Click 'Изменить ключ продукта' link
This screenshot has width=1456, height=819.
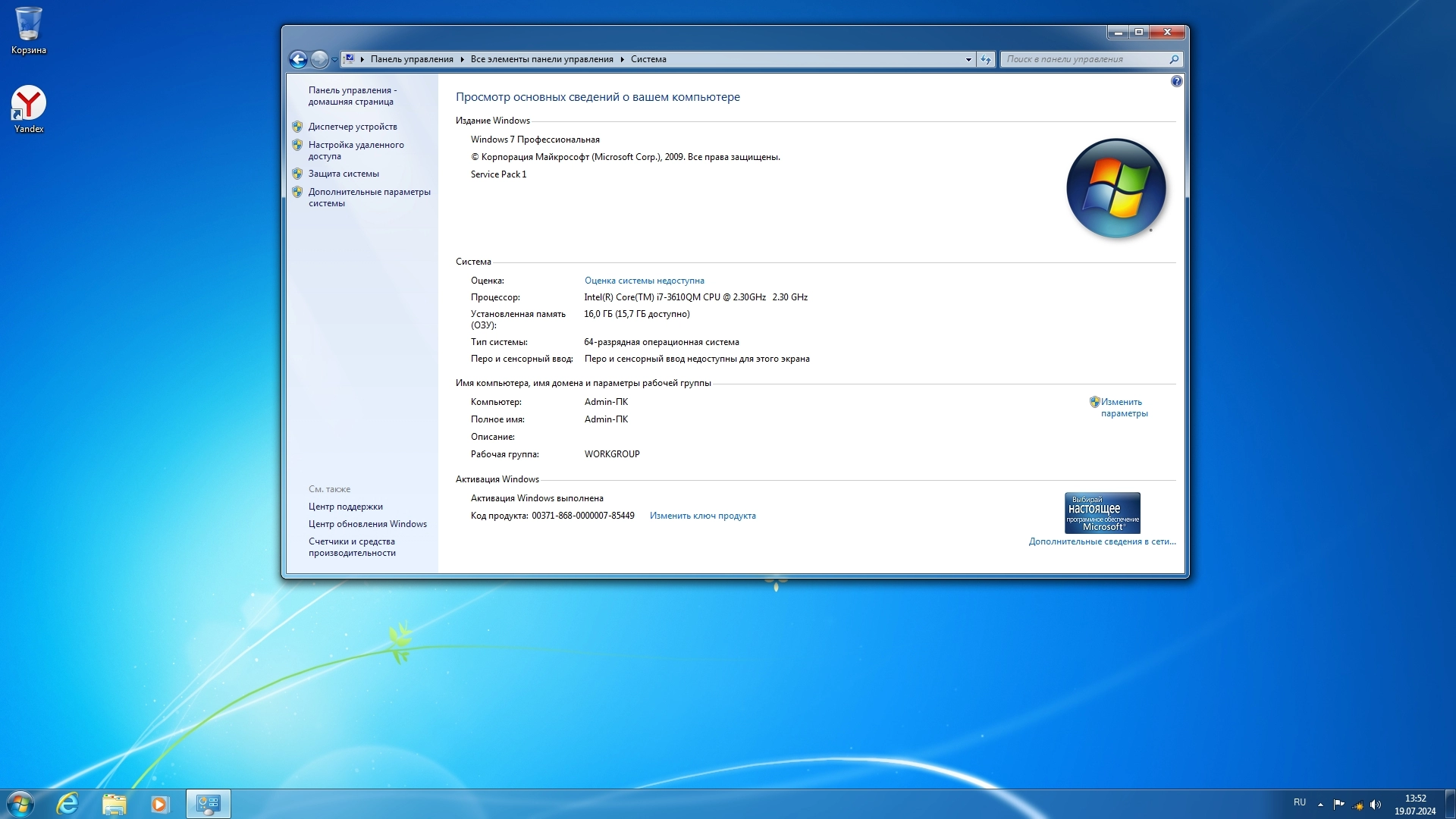tap(702, 516)
